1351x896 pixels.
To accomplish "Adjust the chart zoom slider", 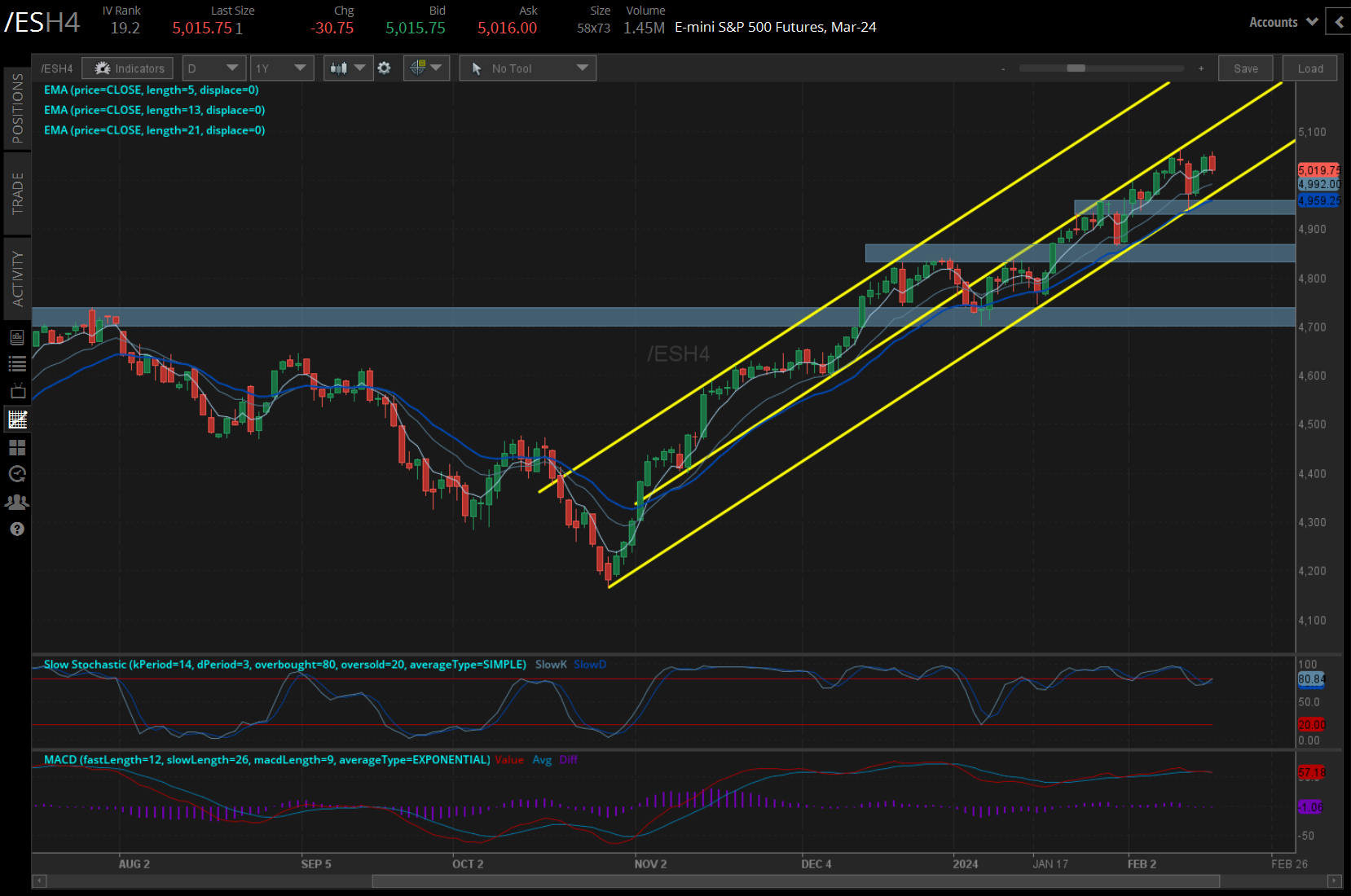I will tap(1077, 69).
